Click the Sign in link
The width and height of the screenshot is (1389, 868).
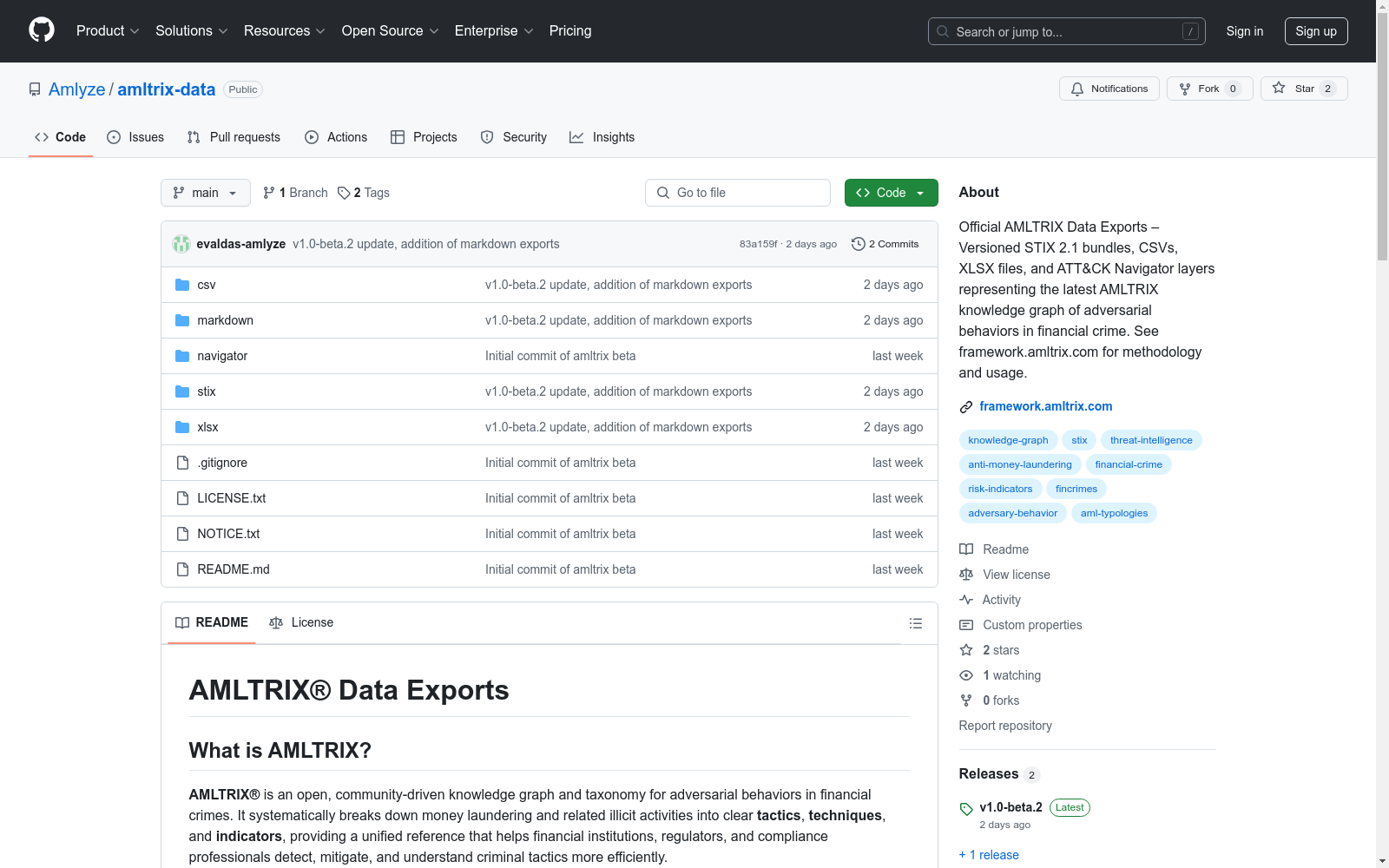click(1245, 31)
